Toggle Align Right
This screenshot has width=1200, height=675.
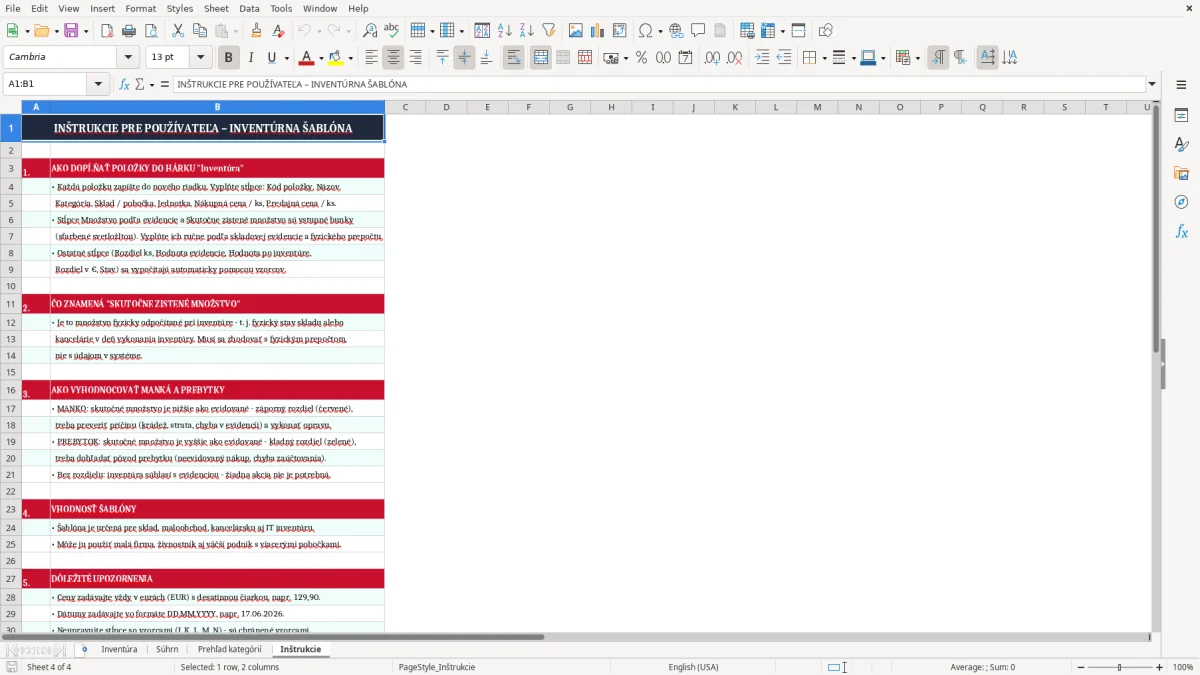[x=415, y=58]
